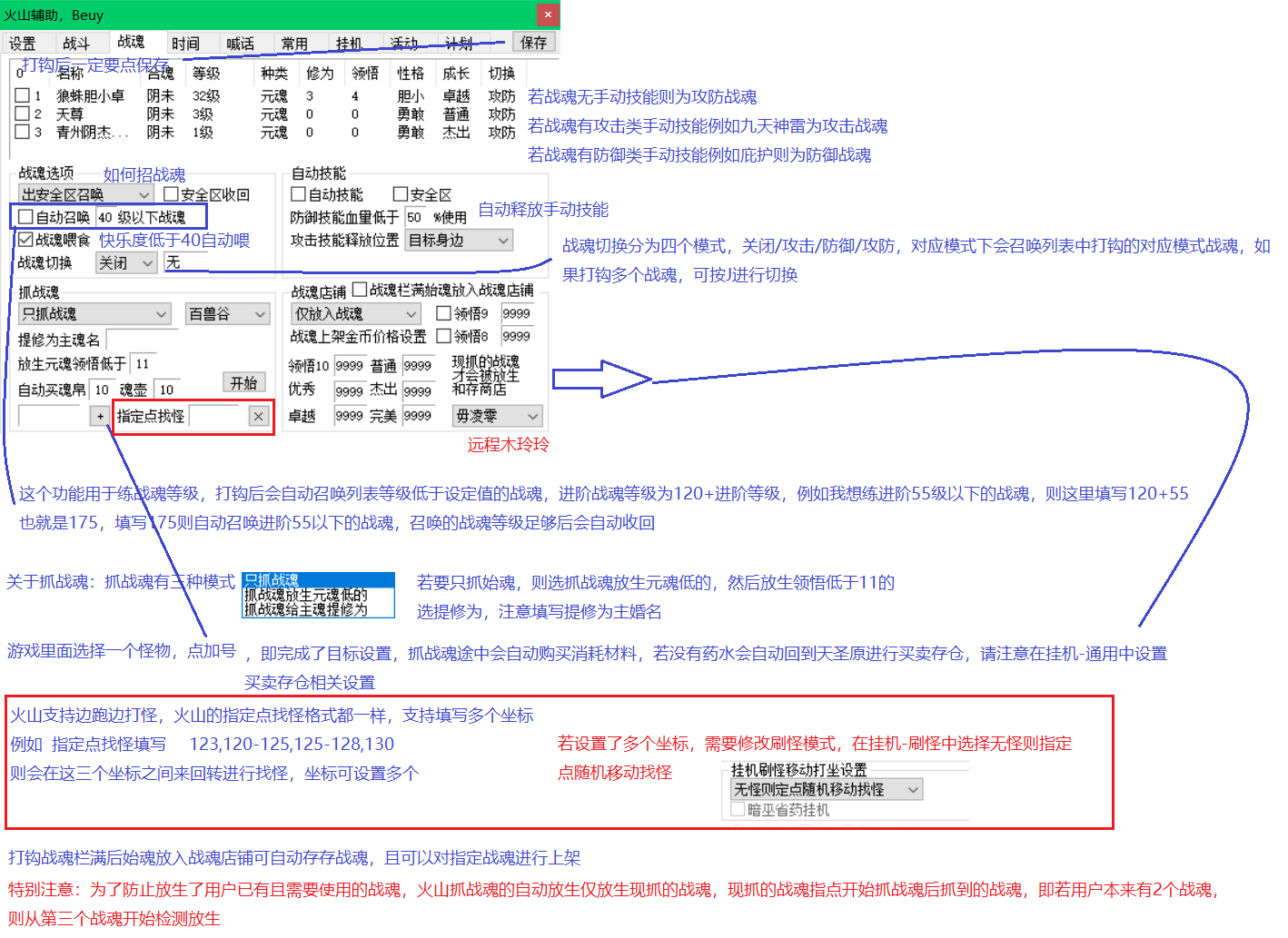This screenshot has height=938, width=1288.
Task: Click the 性格 column header
Action: click(411, 74)
